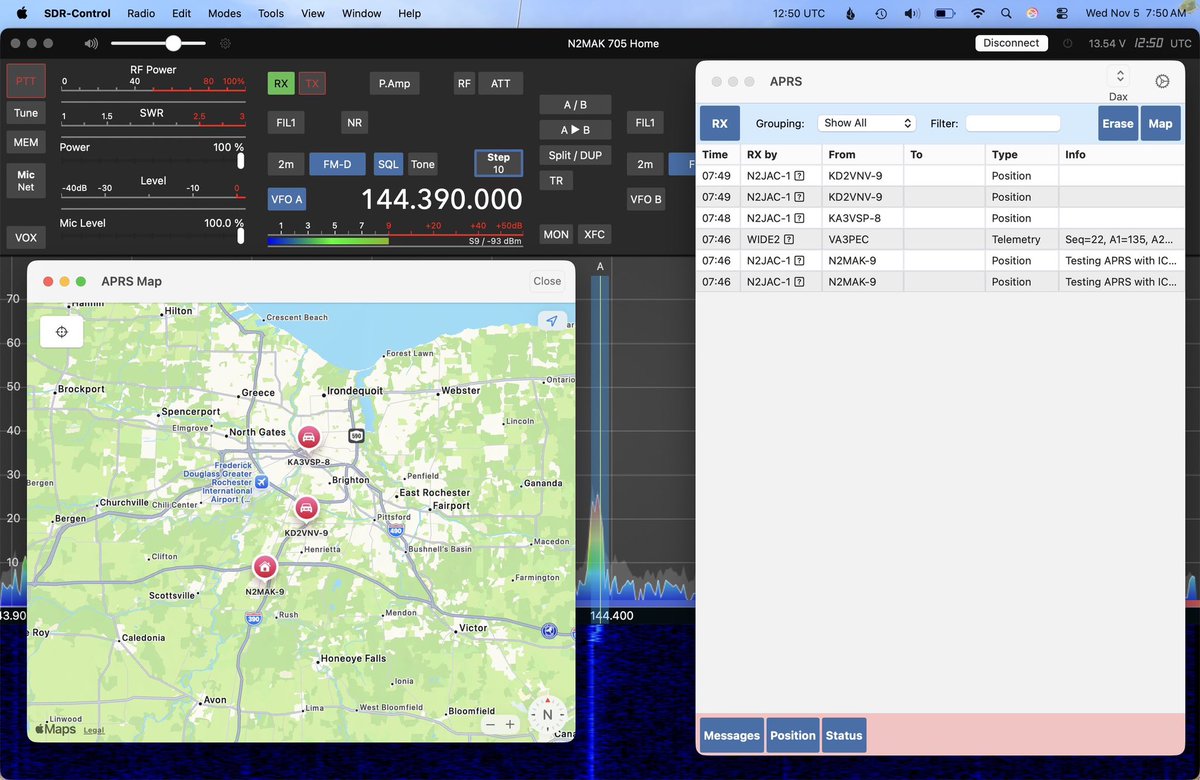Toggle the TX button
1200x780 pixels.
312,84
